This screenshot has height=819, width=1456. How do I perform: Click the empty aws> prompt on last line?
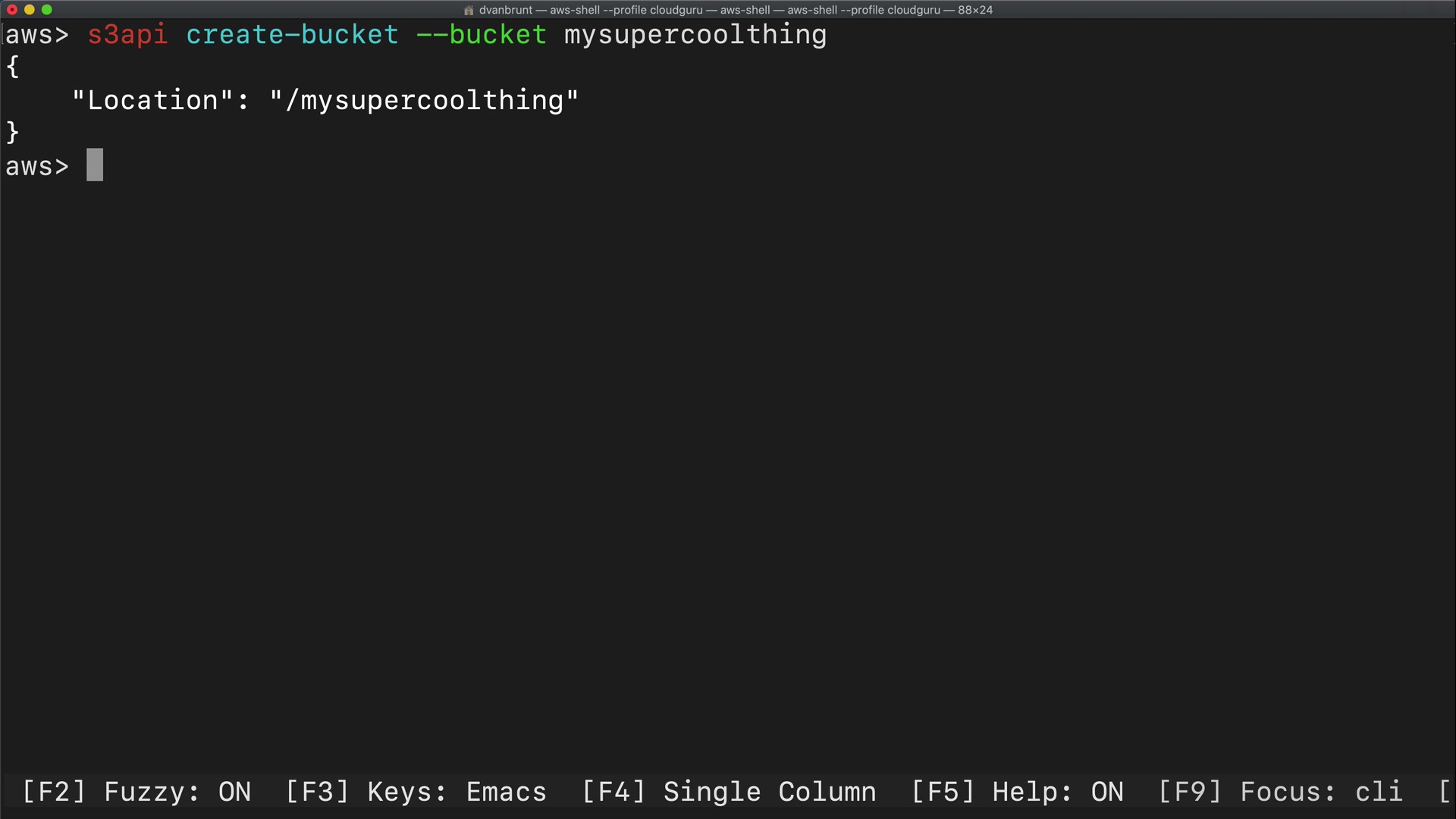tap(36, 166)
